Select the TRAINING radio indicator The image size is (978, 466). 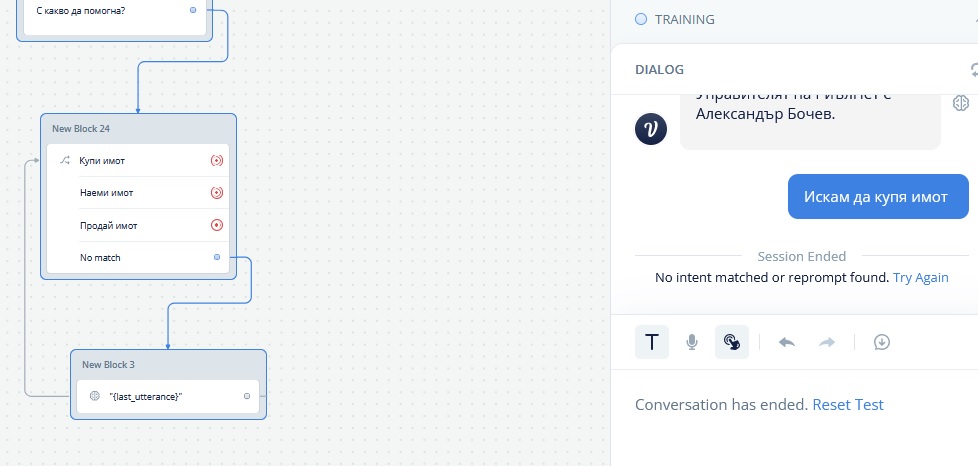pos(641,19)
